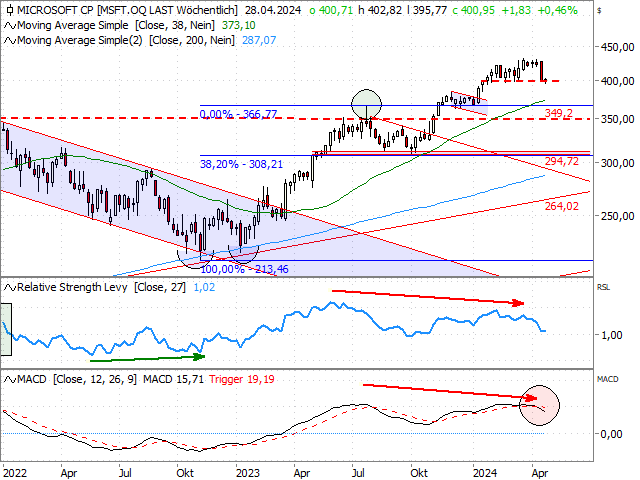The height and width of the screenshot is (480, 640).
Task: Click the 350,00 price axis label
Action: 618,119
